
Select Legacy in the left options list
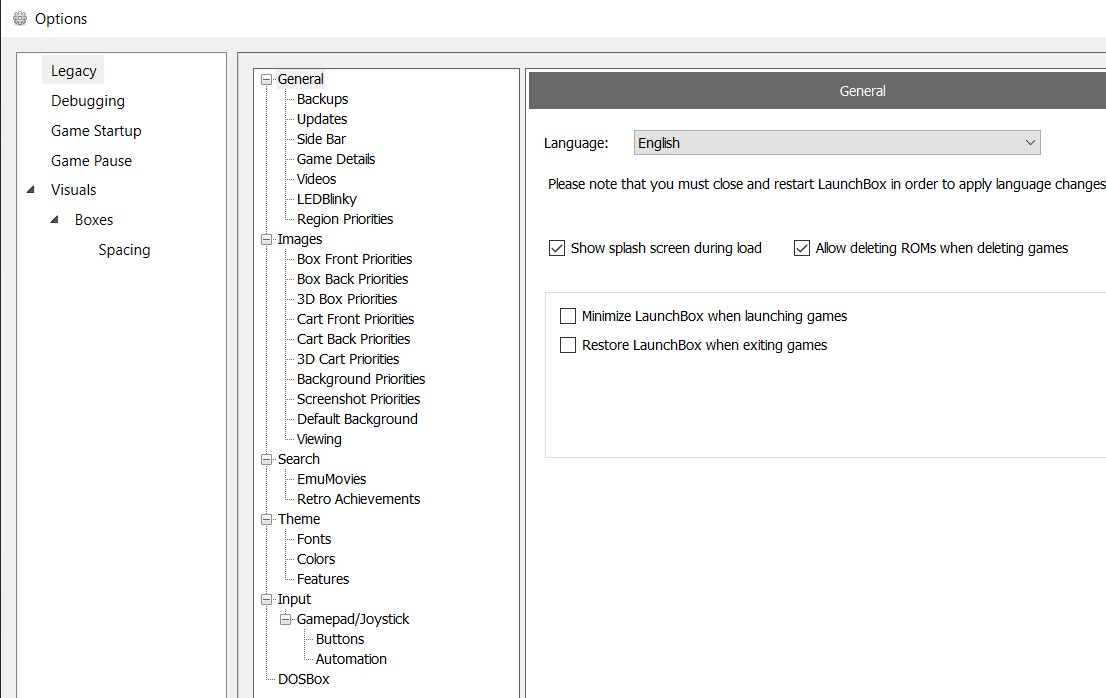[73, 71]
